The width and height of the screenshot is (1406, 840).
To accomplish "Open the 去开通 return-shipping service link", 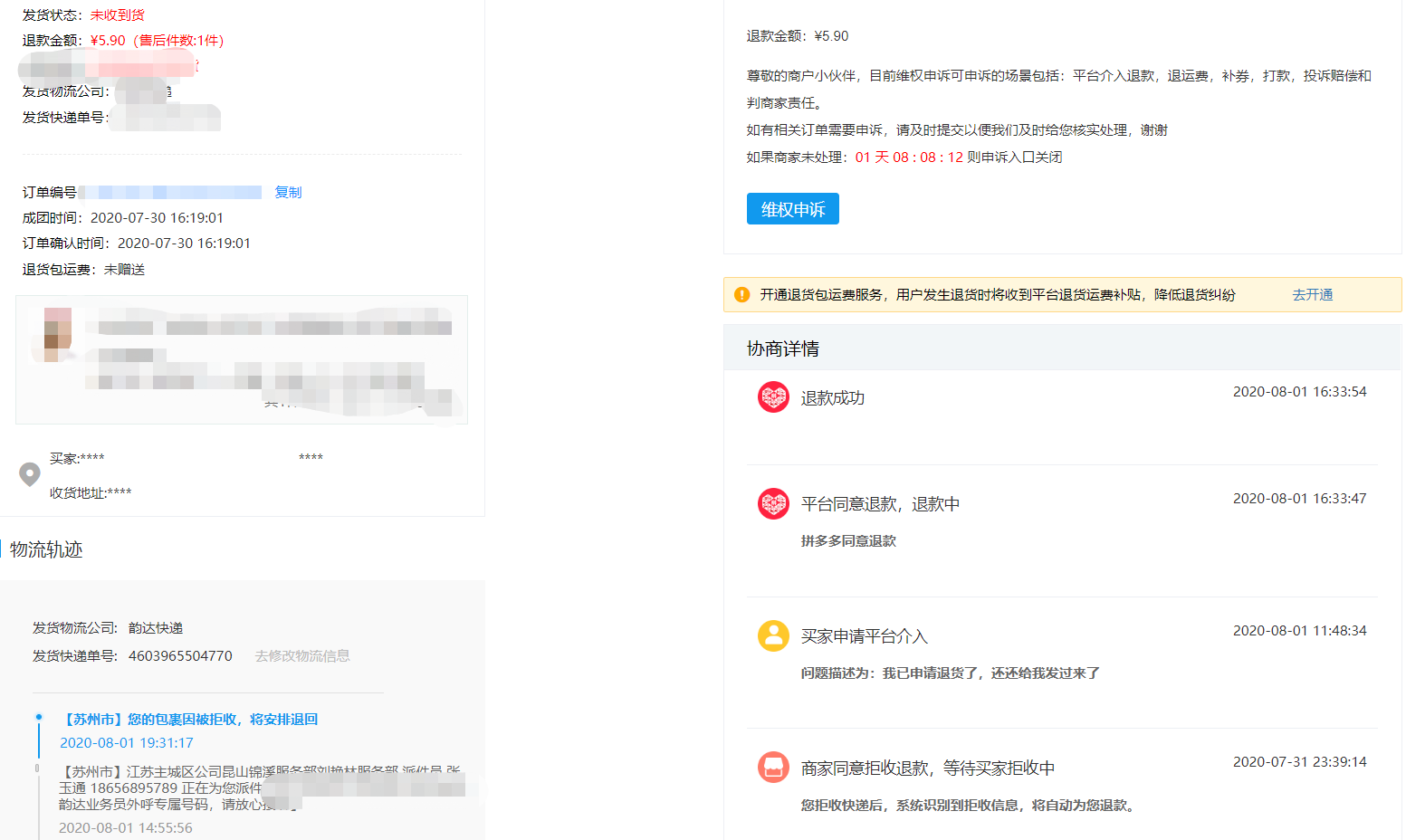I will (x=1312, y=294).
